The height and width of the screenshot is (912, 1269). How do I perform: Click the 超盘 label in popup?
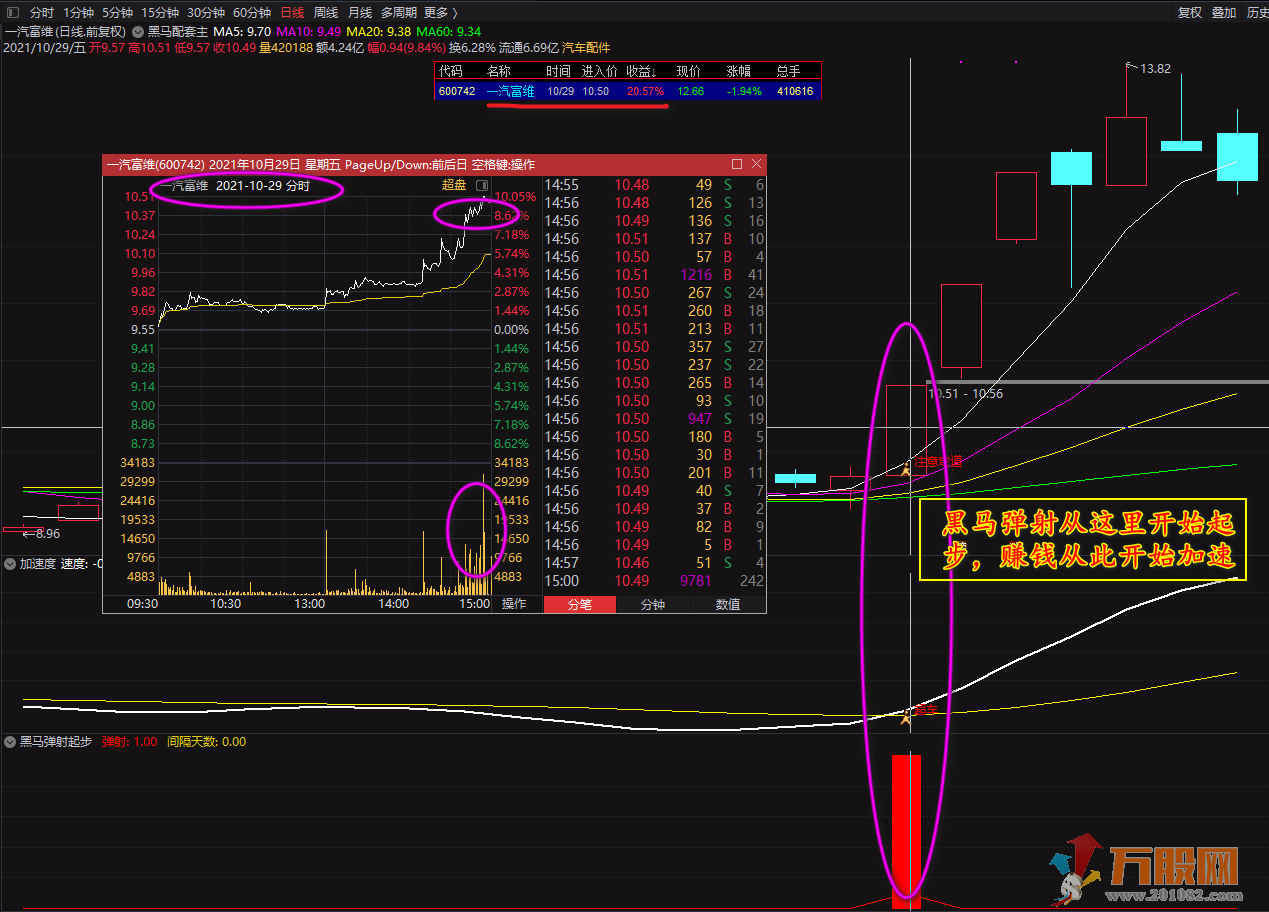pyautogui.click(x=454, y=185)
